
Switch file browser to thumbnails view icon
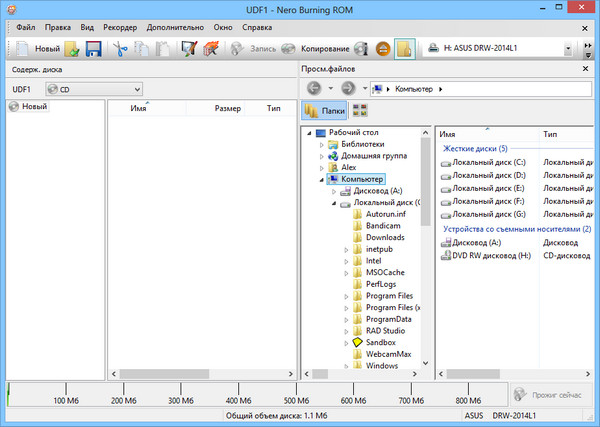click(x=361, y=111)
